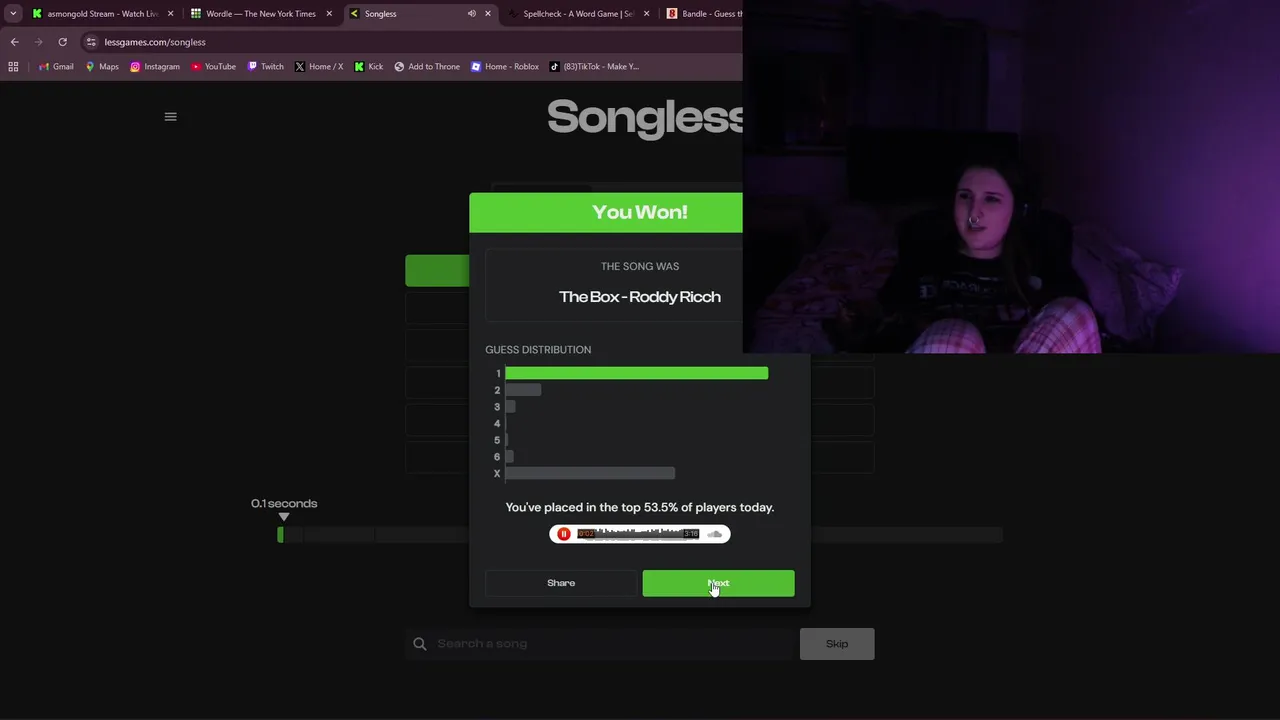Viewport: 1280px width, 720px height.
Task: Reload the page with refresh icon
Action: (x=62, y=42)
